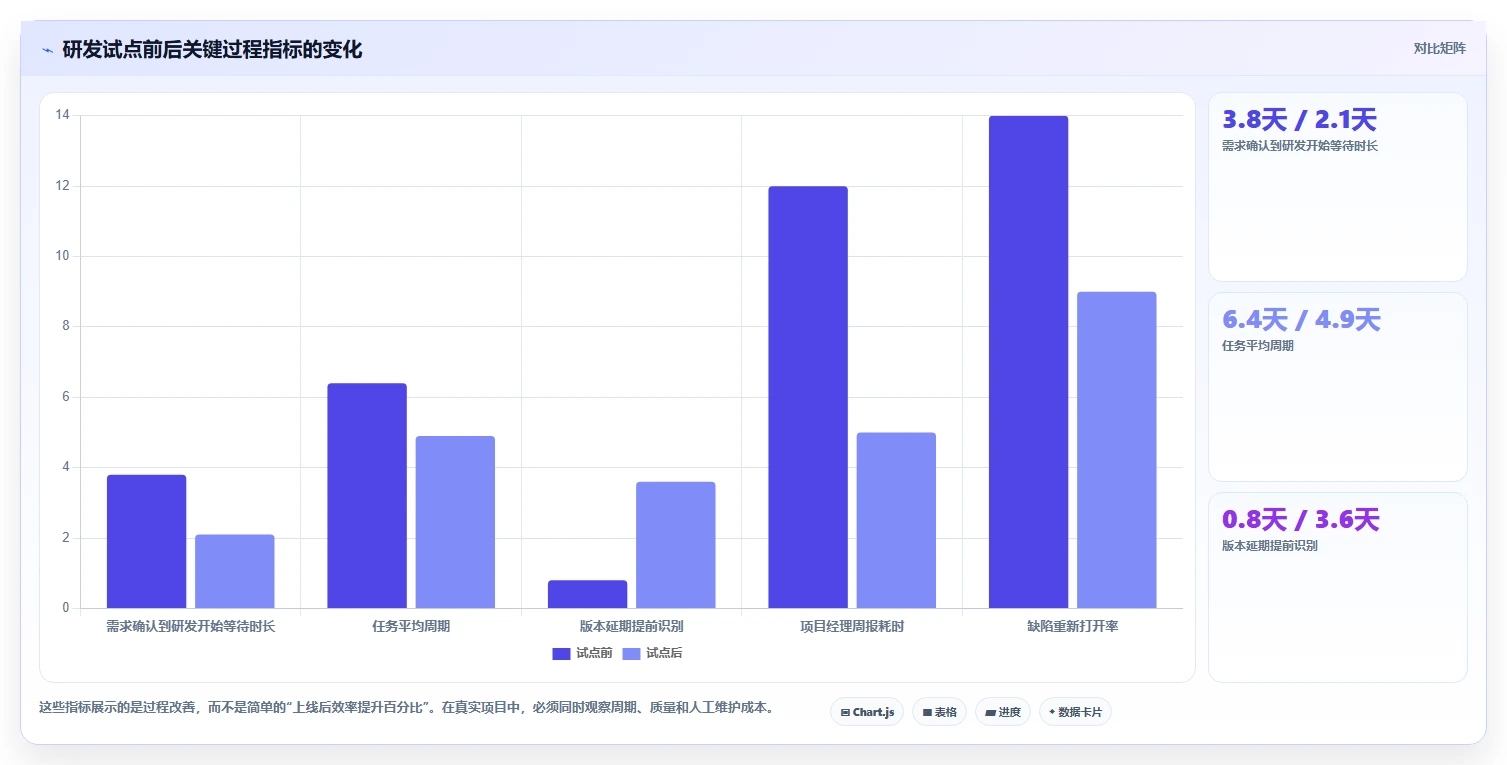The height and width of the screenshot is (765, 1507).
Task: Select the Chart.js pill button
Action: (867, 712)
